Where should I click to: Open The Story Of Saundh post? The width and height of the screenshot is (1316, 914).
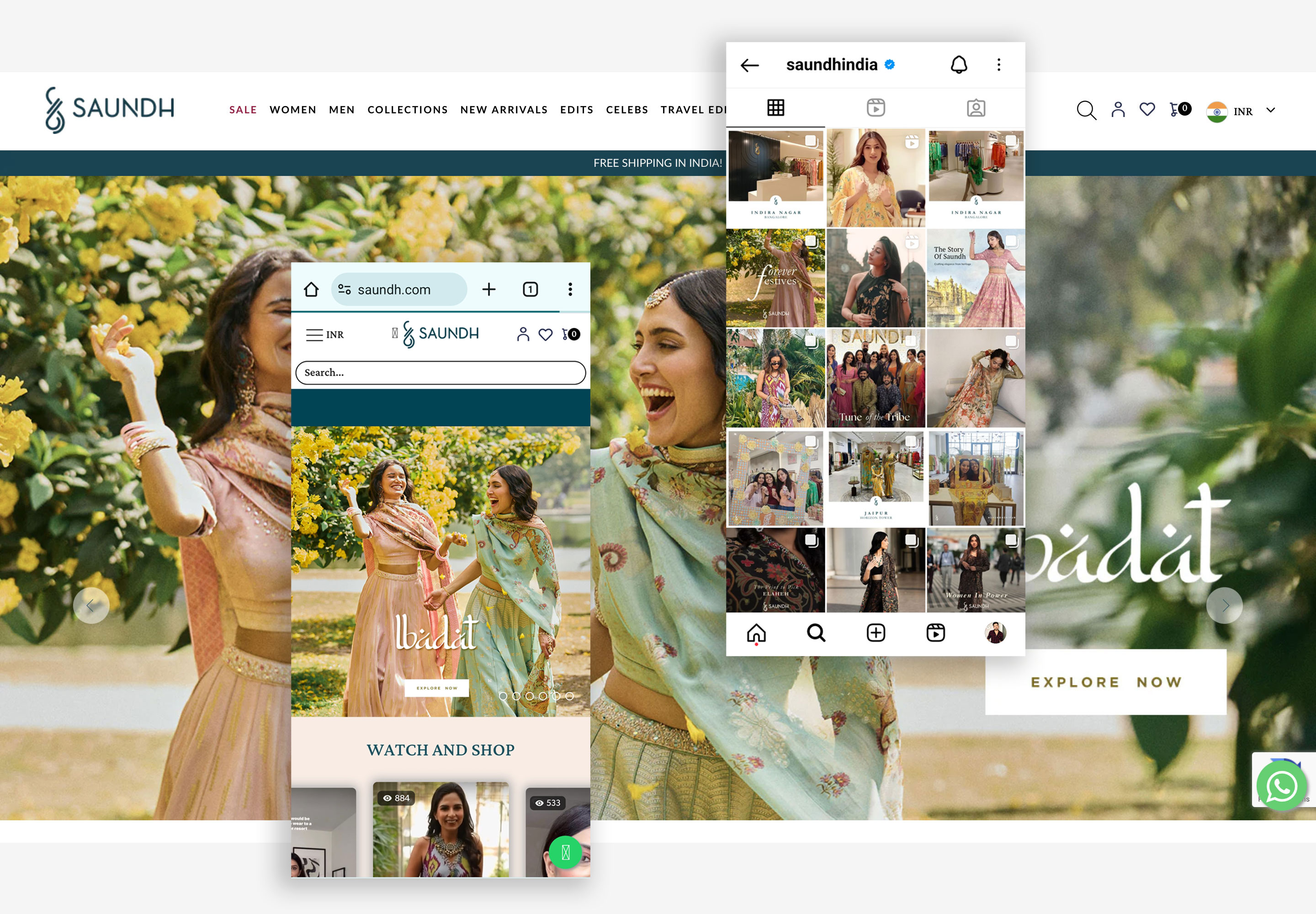coord(976,278)
